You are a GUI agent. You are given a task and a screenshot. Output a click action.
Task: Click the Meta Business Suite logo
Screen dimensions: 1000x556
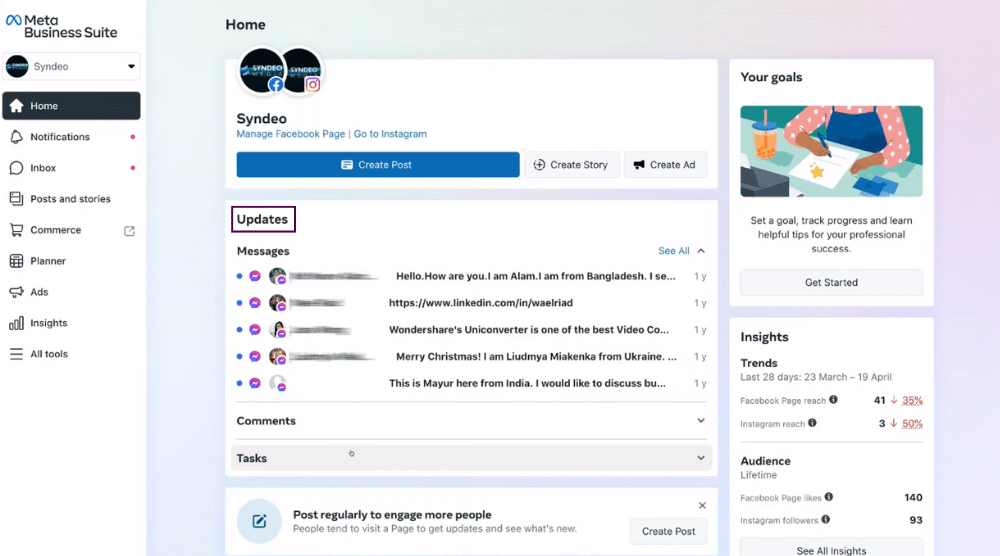(62, 26)
